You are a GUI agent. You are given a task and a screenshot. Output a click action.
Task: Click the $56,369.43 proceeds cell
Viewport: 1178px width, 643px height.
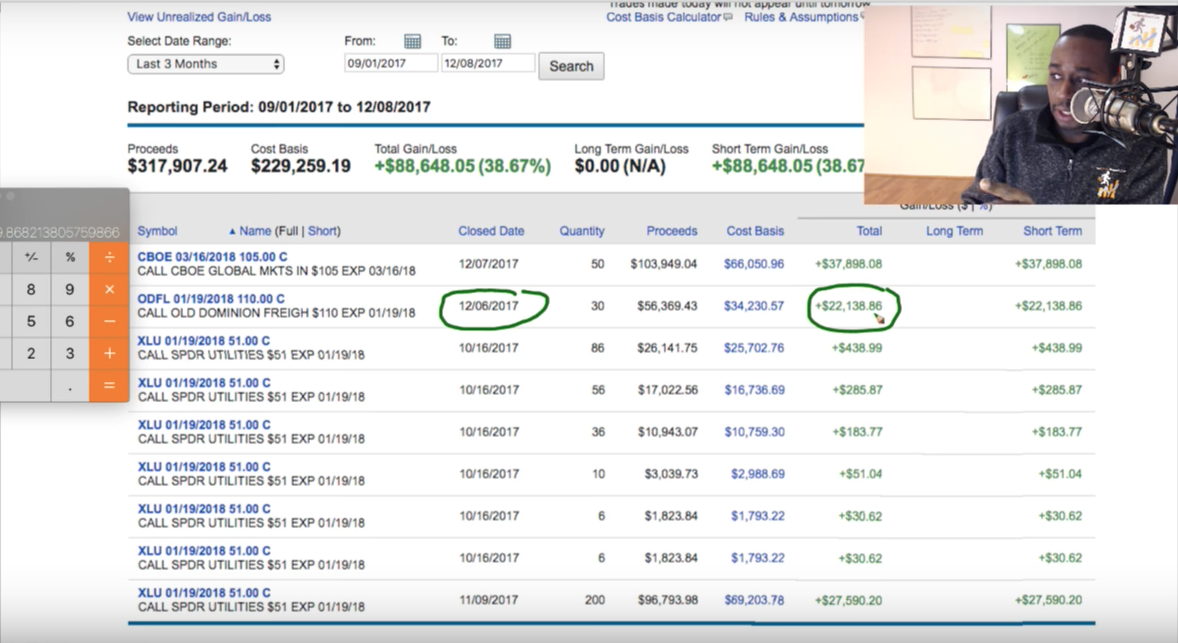pos(667,306)
